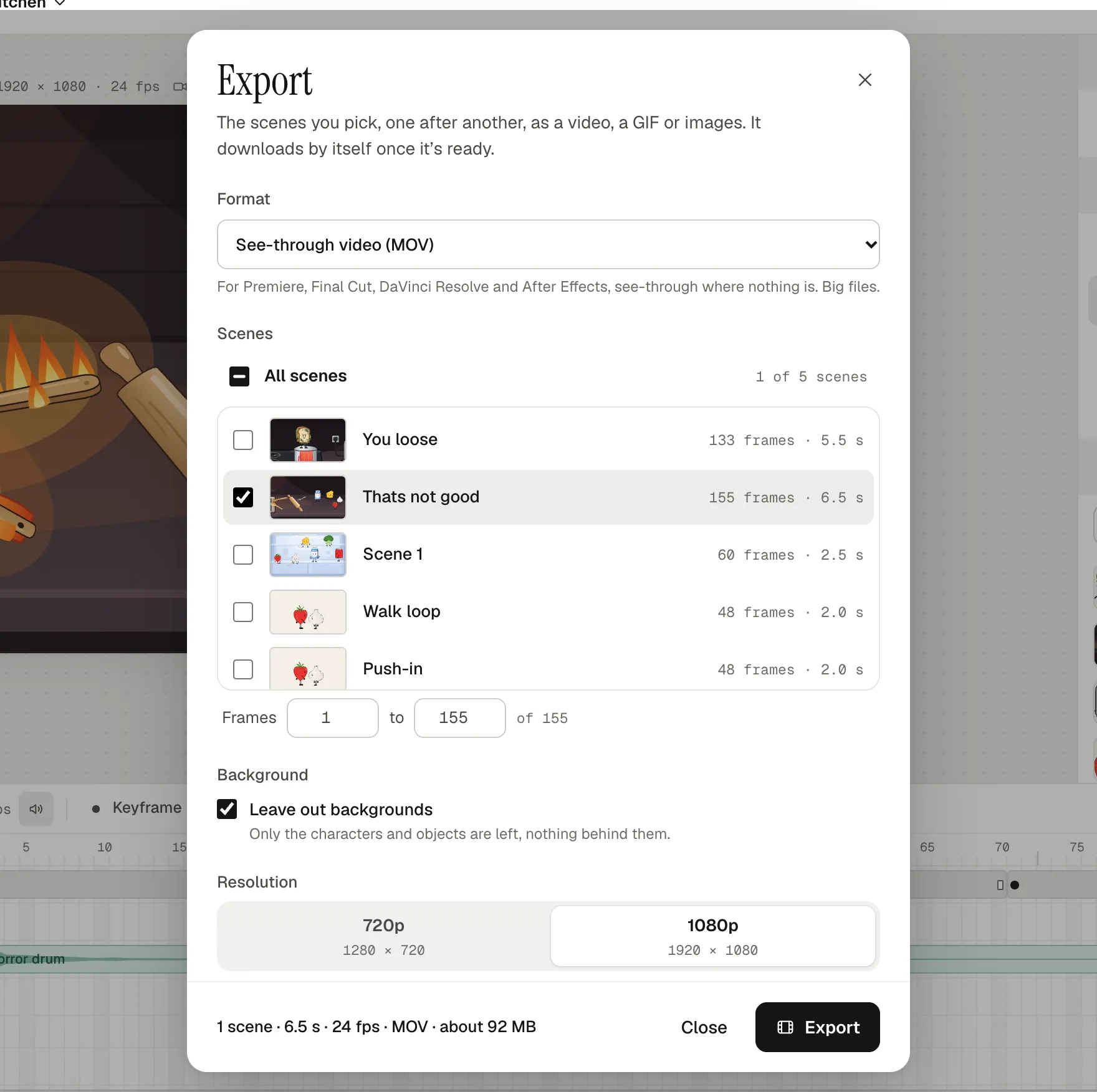Click the summary text '1 scene · 6.5 s · 24 fps'
This screenshot has width=1097, height=1092.
(x=298, y=1027)
